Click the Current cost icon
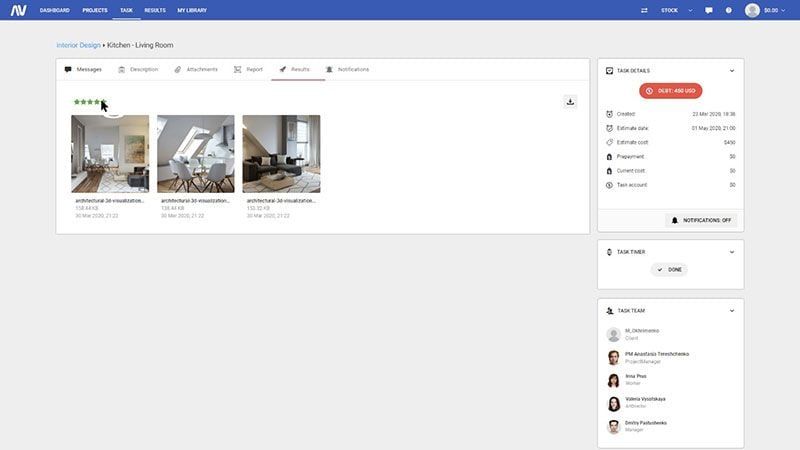 click(x=609, y=171)
